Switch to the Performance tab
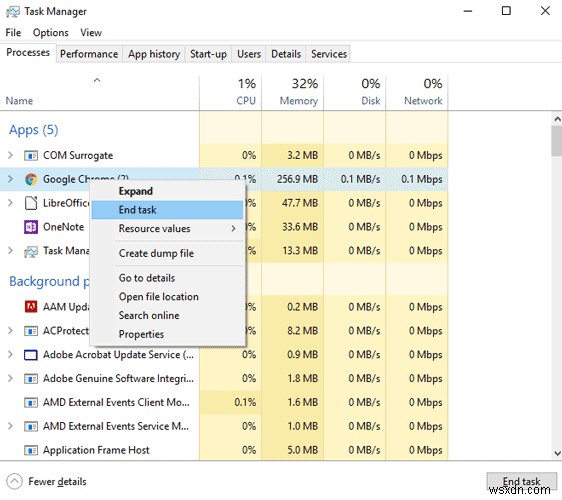 89,54
